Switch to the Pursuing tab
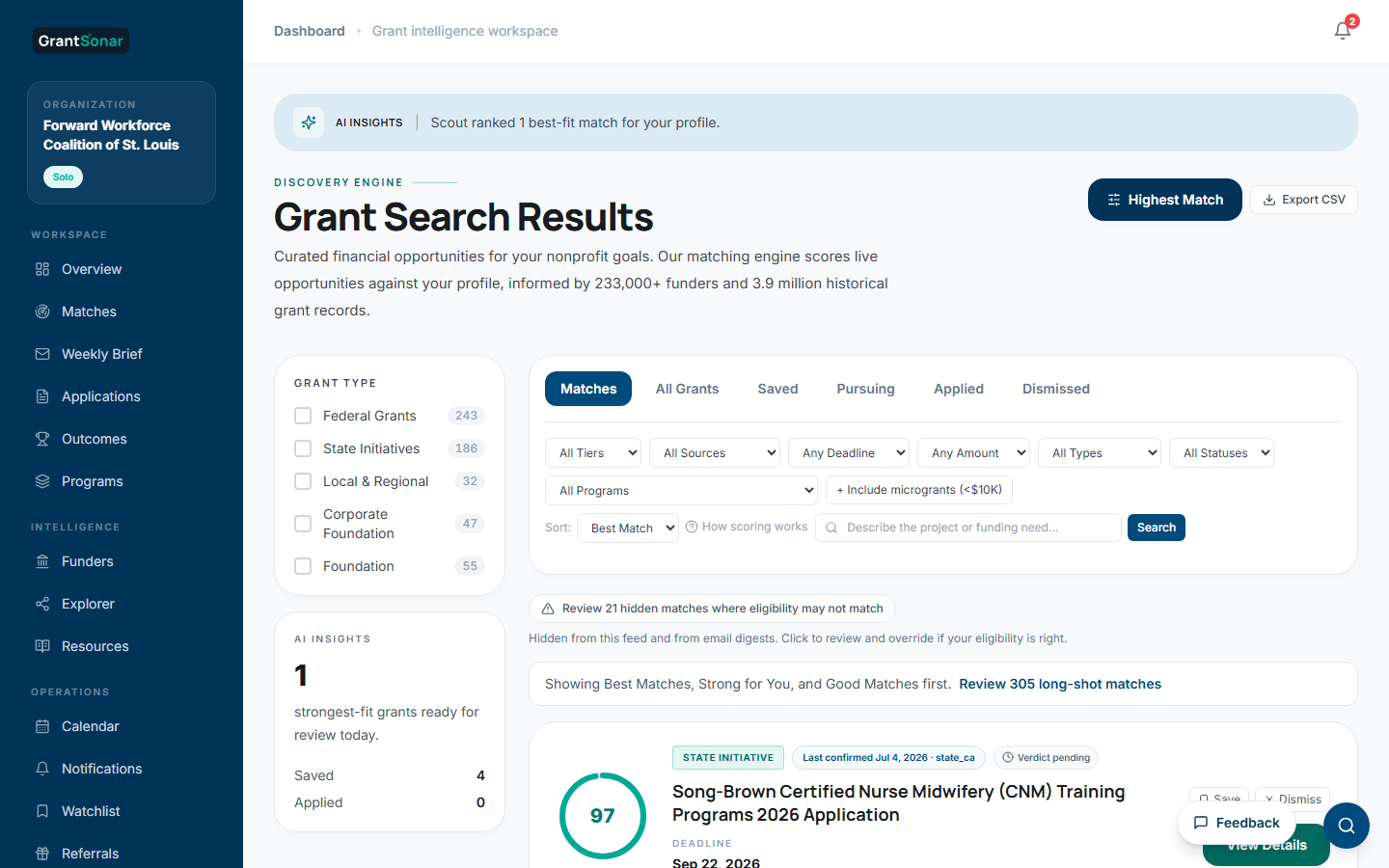Viewport: 1389px width, 868px height. [x=866, y=389]
